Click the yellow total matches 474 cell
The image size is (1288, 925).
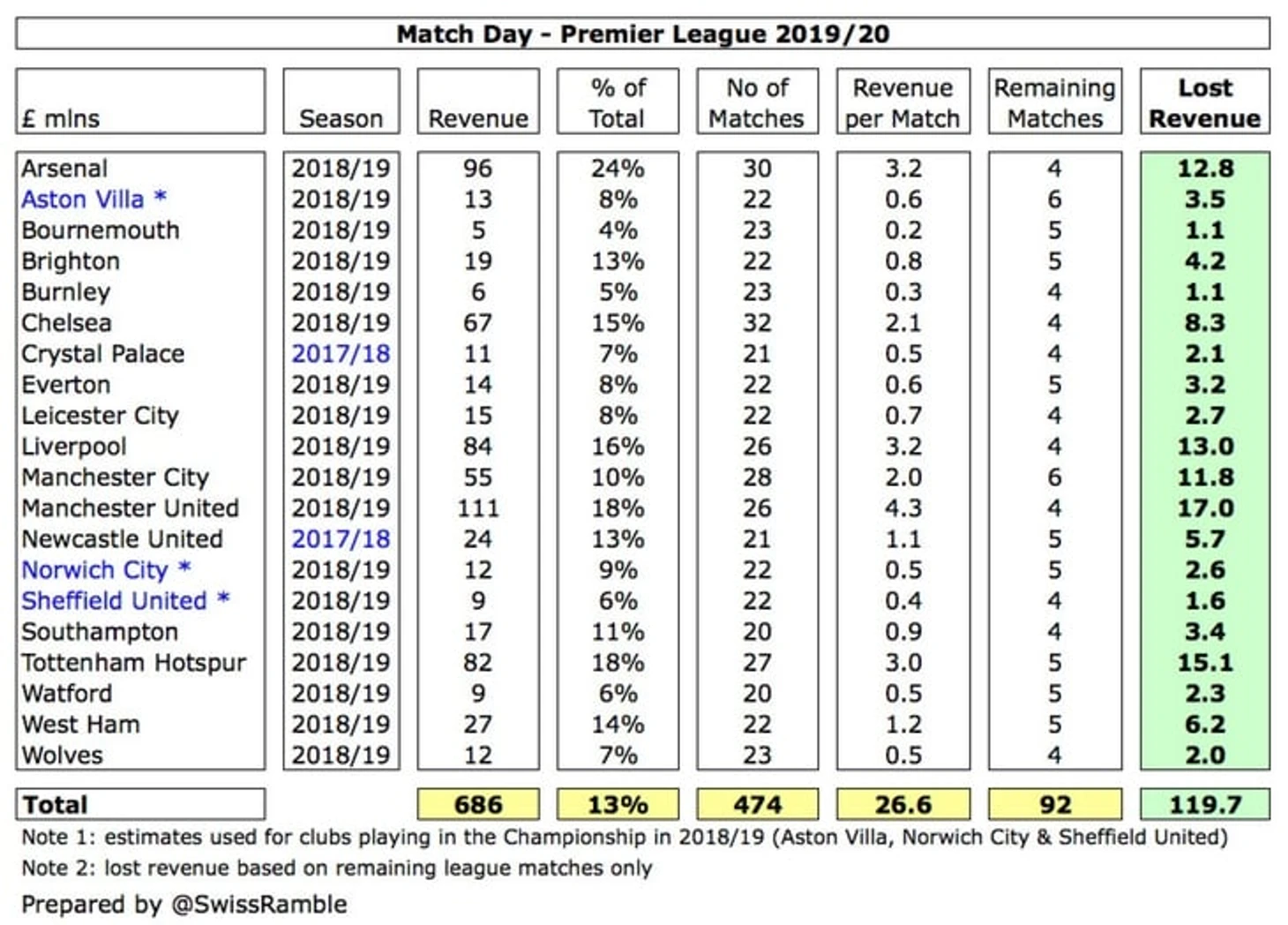pyautogui.click(x=758, y=804)
